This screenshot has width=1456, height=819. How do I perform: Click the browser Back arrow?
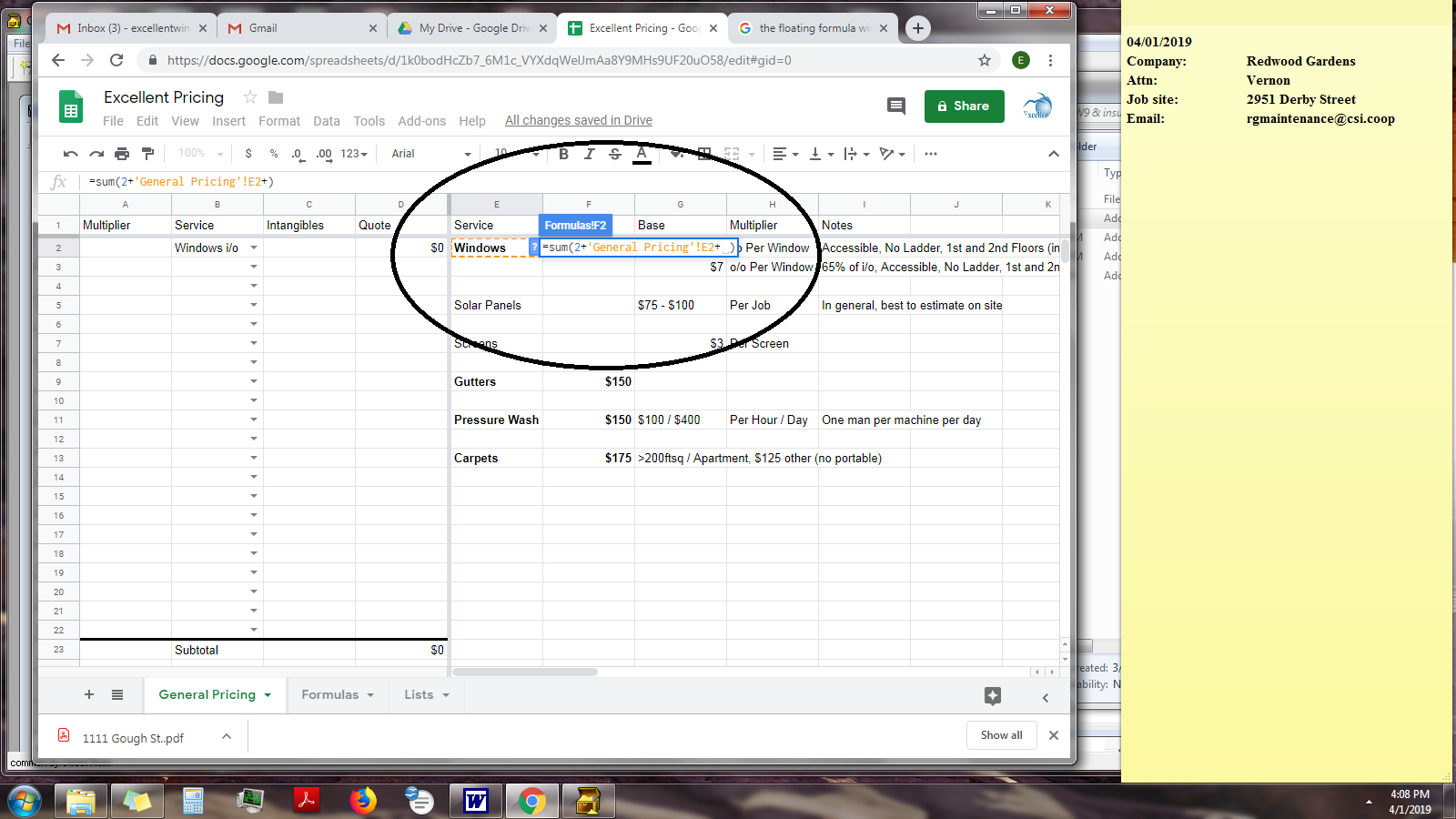[x=58, y=60]
